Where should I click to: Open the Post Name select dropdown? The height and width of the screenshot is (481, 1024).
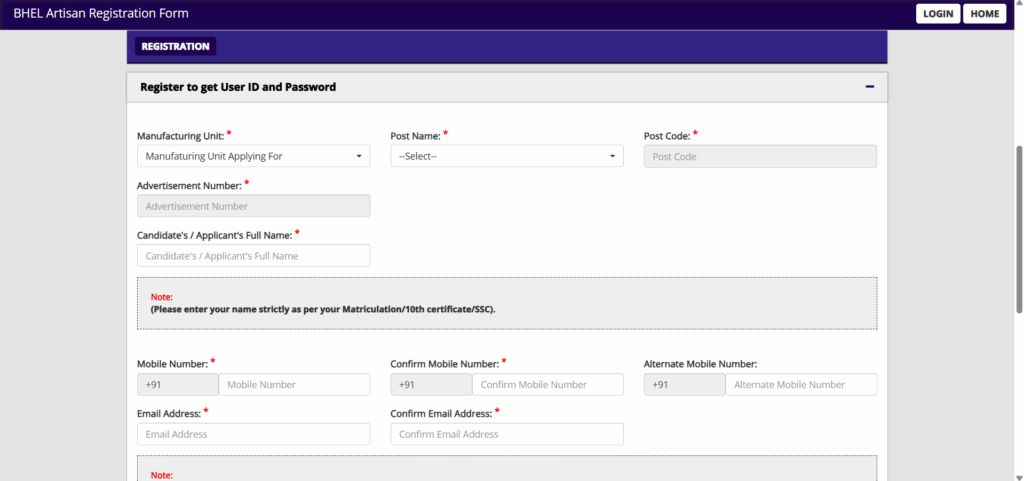[507, 156]
